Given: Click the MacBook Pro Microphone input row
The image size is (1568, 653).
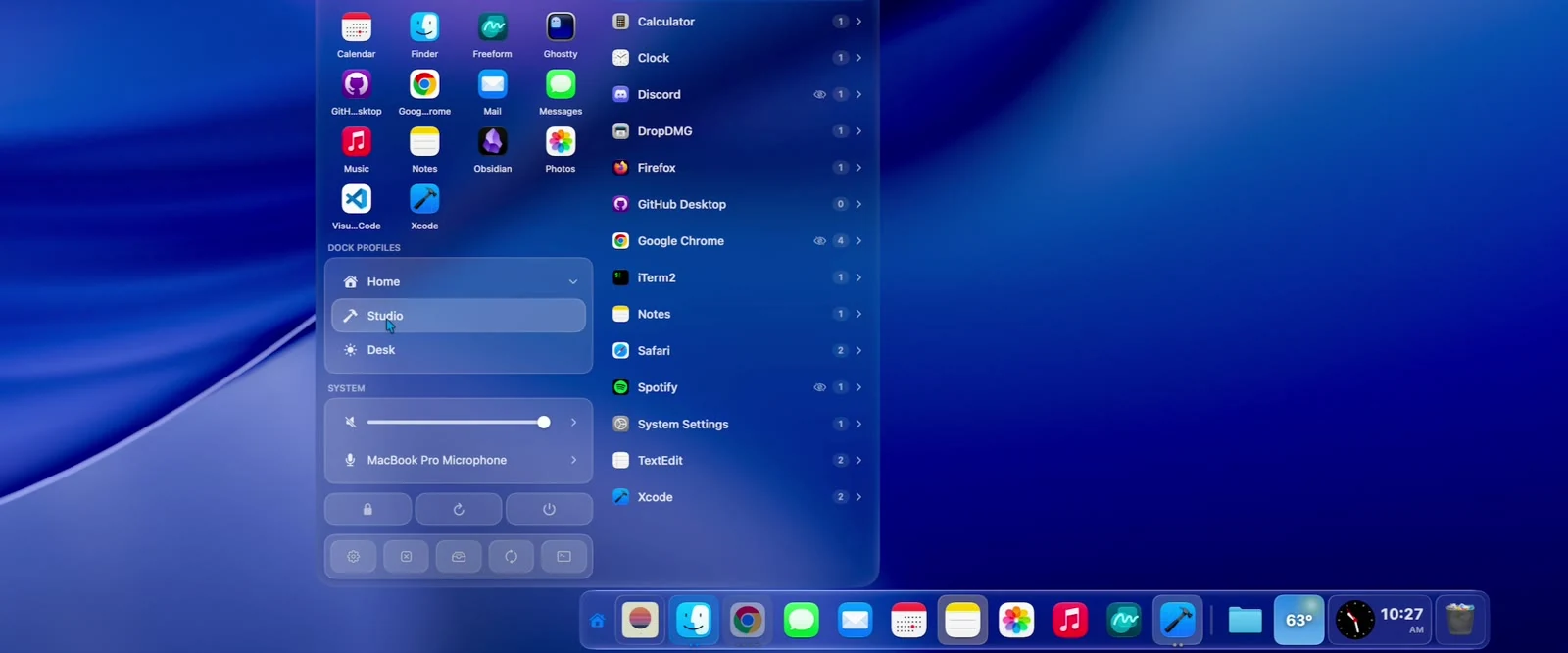Looking at the screenshot, I should pyautogui.click(x=459, y=460).
